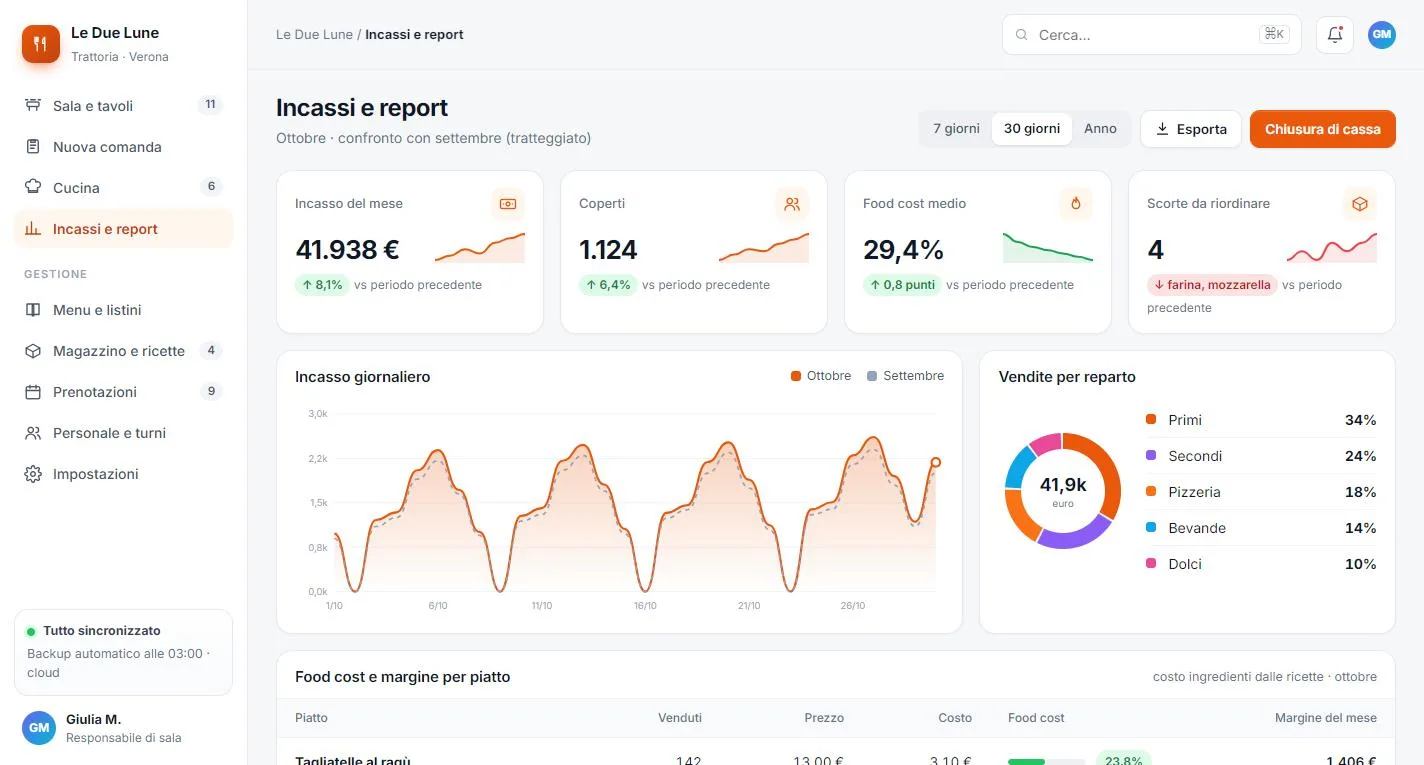Click the Le Due Lune restaurant logo

coord(41,44)
